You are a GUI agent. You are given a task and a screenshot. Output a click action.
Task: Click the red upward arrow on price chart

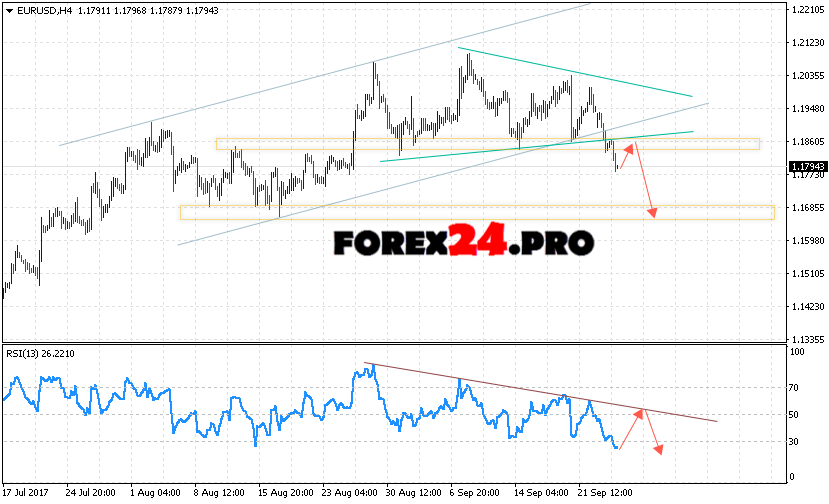(x=625, y=156)
